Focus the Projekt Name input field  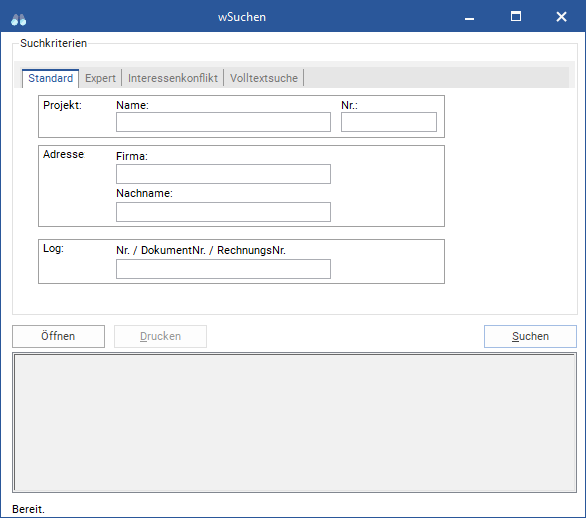223,122
